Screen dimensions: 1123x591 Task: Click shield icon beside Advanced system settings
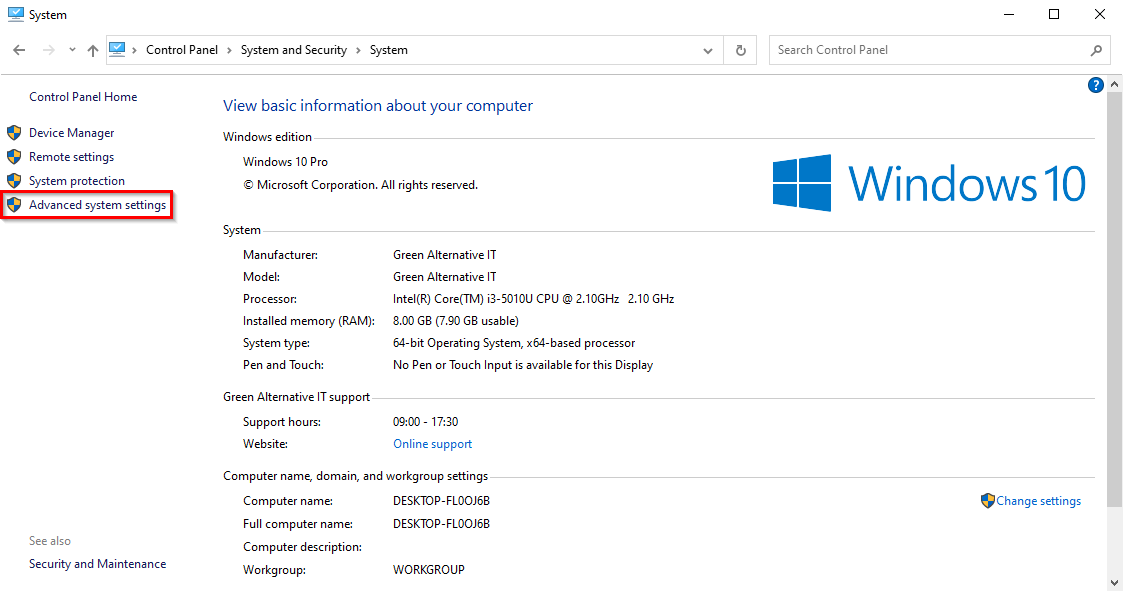click(x=14, y=205)
